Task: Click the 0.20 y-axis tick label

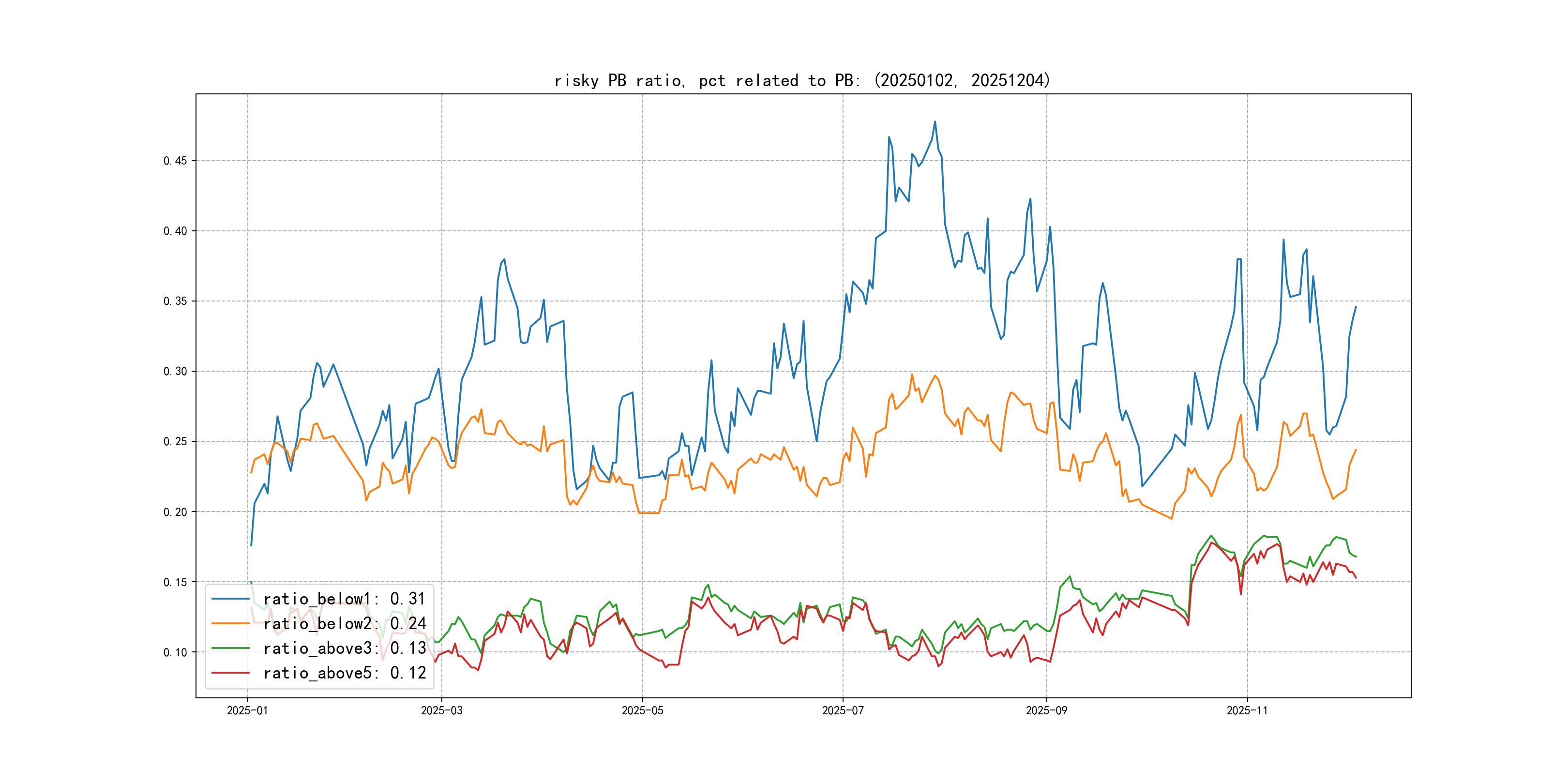Action: (x=175, y=512)
